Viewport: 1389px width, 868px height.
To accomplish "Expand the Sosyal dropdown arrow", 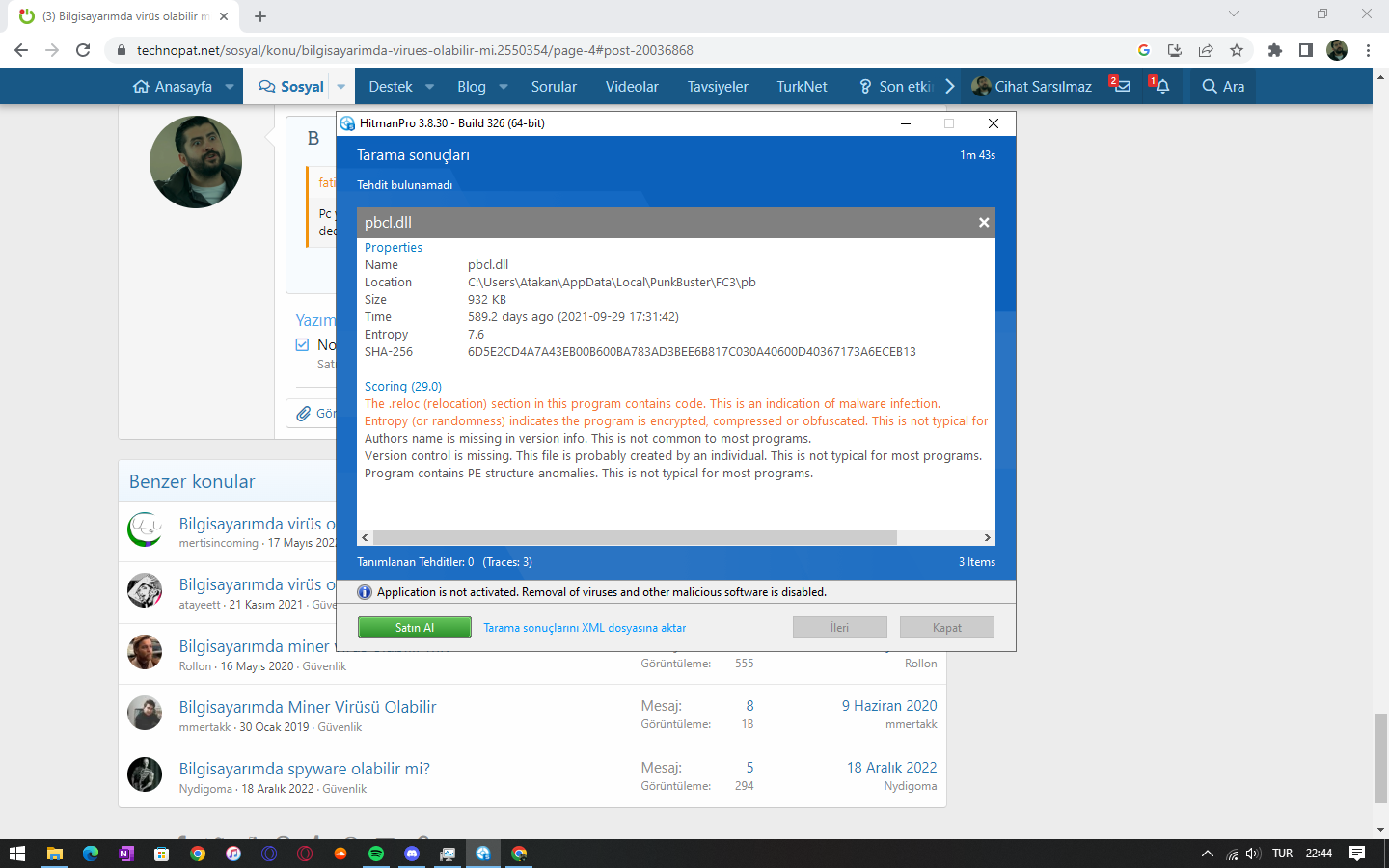I will [340, 86].
